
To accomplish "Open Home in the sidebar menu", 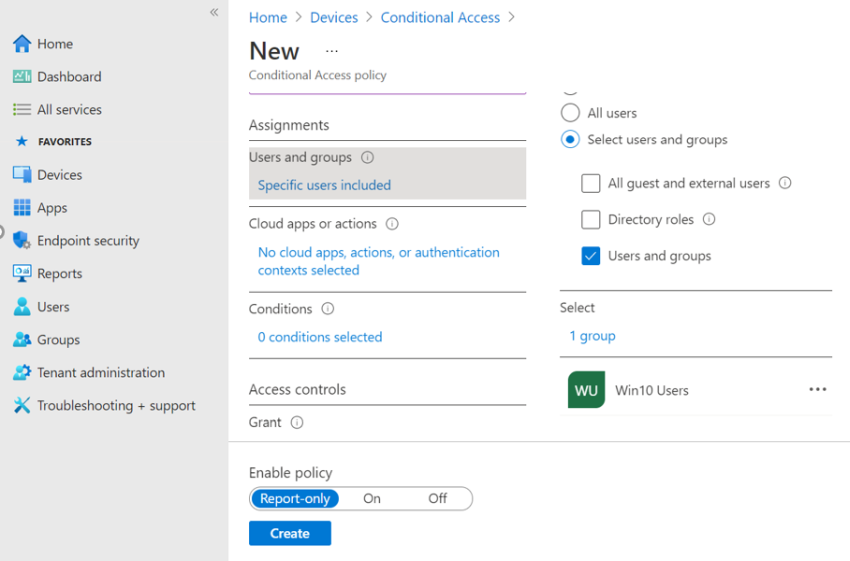I will (x=55, y=44).
